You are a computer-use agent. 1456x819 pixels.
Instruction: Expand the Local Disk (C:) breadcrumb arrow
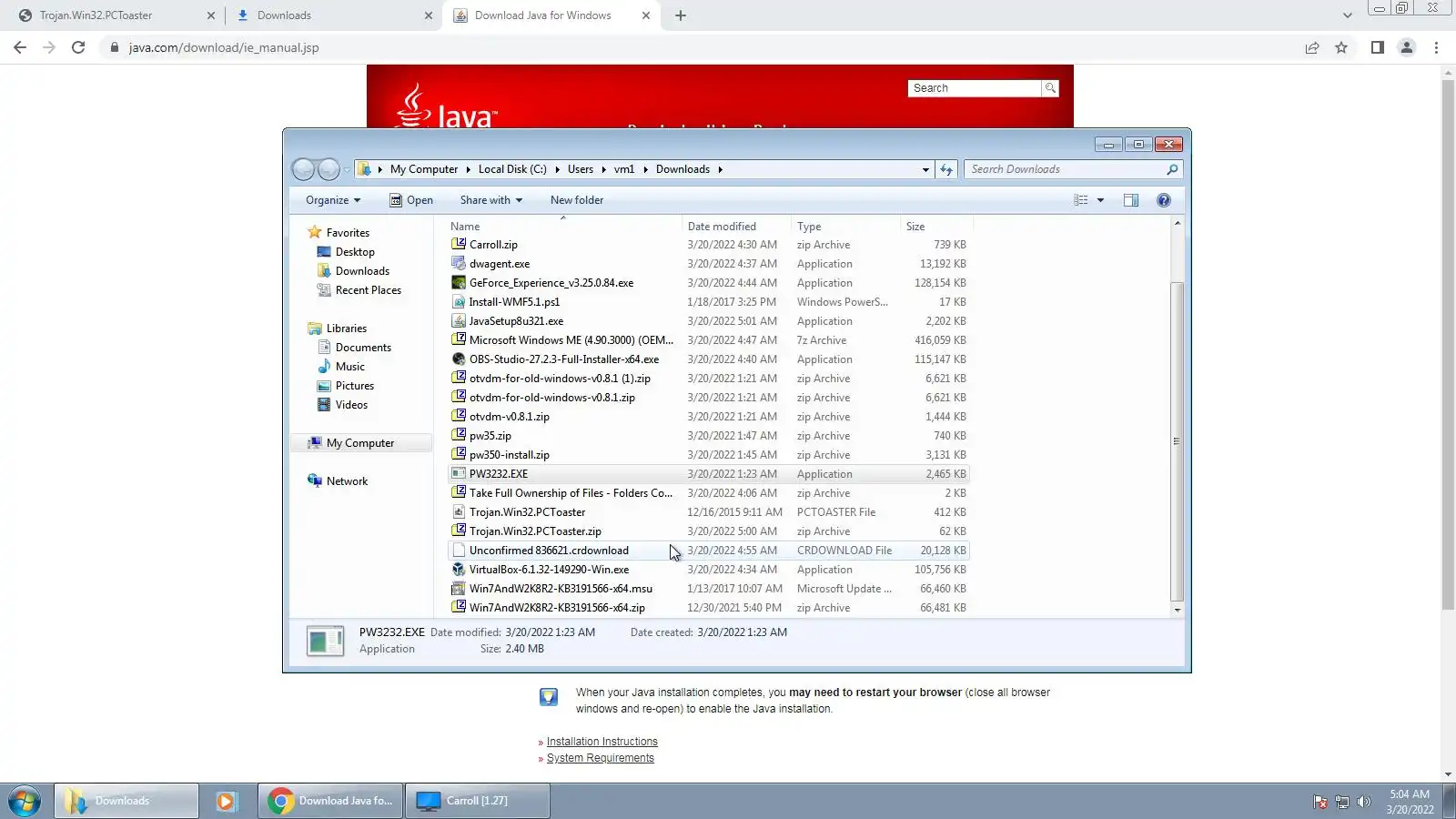(x=557, y=169)
